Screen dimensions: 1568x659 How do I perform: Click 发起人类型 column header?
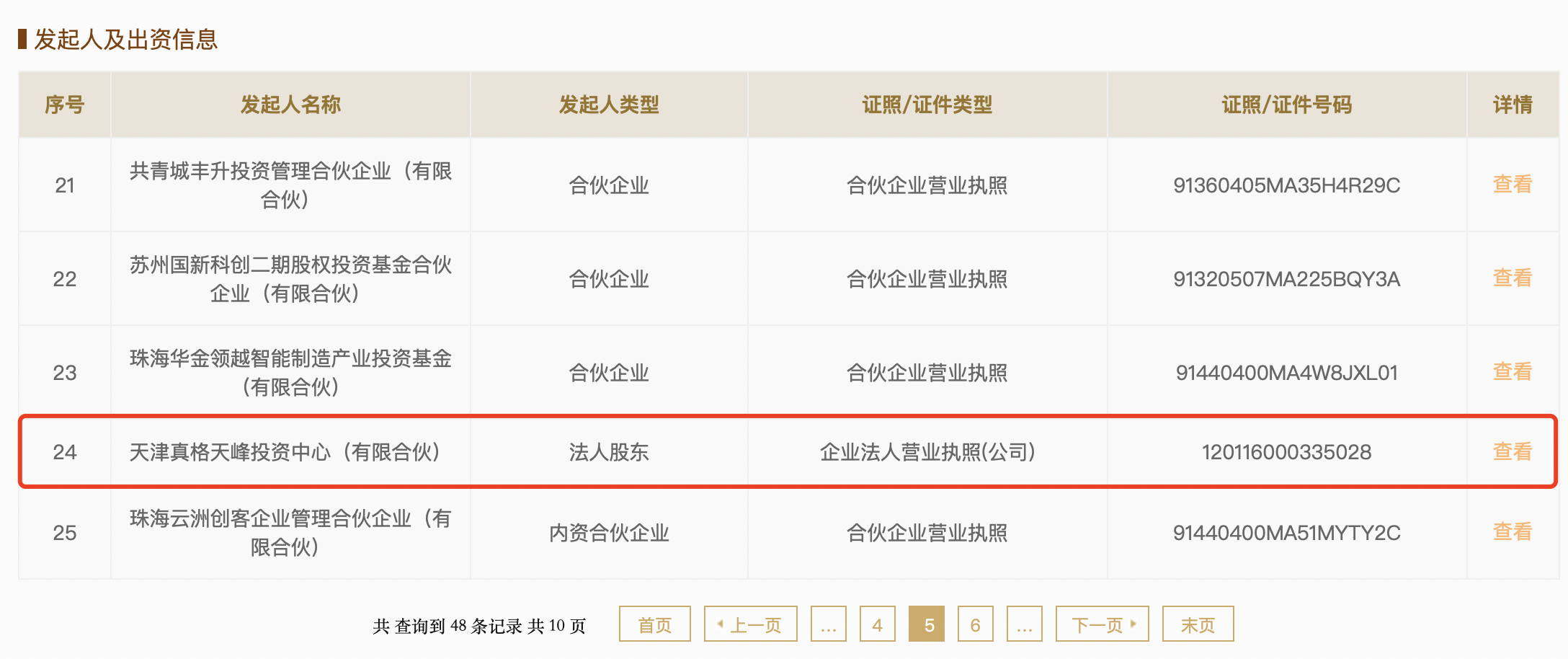(x=609, y=105)
